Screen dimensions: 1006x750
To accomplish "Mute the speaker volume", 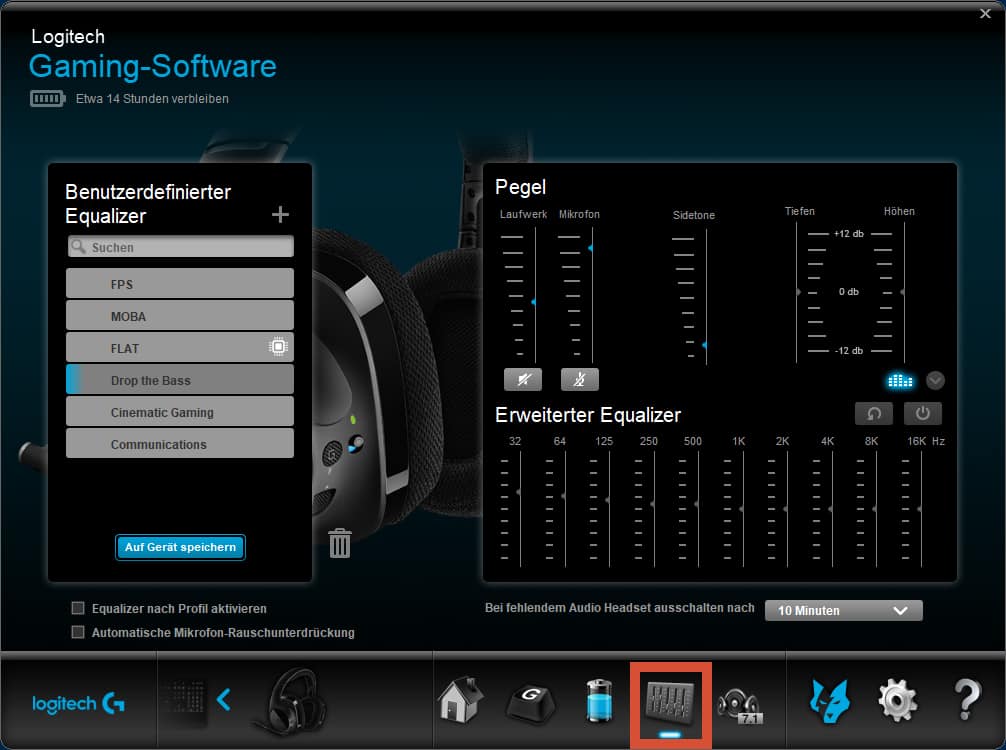I will (x=523, y=379).
